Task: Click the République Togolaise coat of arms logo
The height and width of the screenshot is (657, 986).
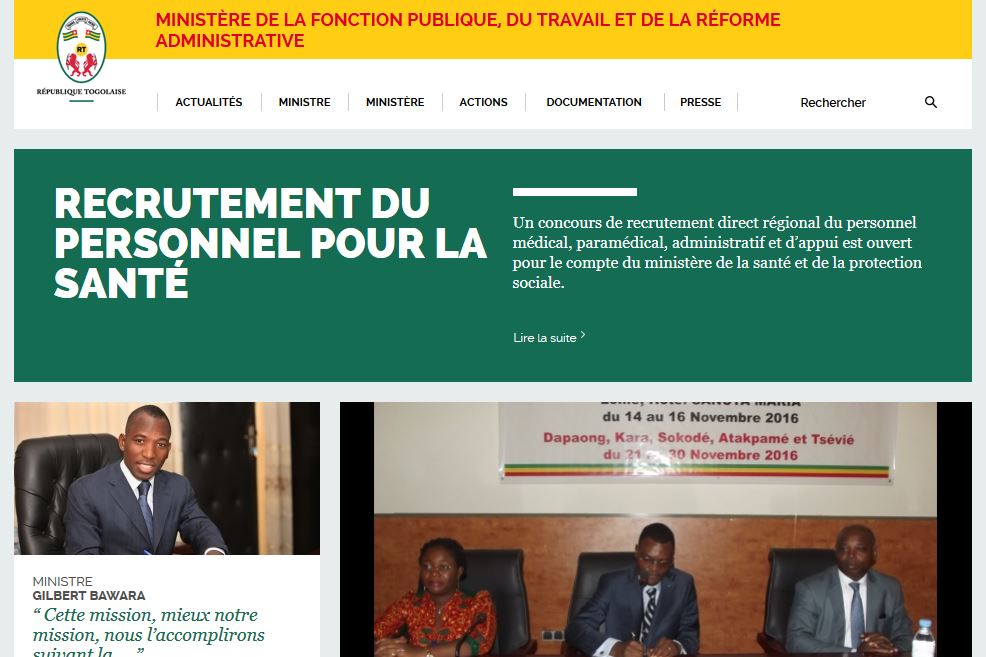Action: [x=81, y=47]
